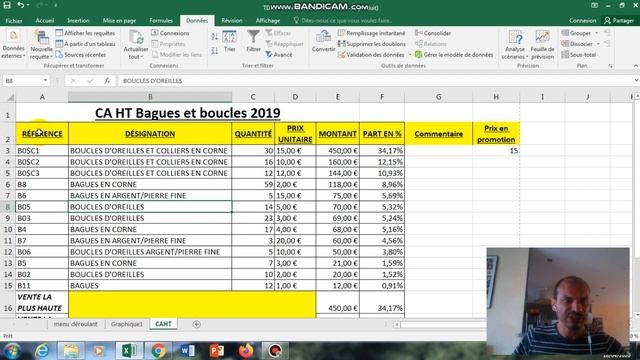Viewport: 640px width, 360px height.
Task: Open Name Box dropdown arrow
Action: pyautogui.click(x=45, y=81)
